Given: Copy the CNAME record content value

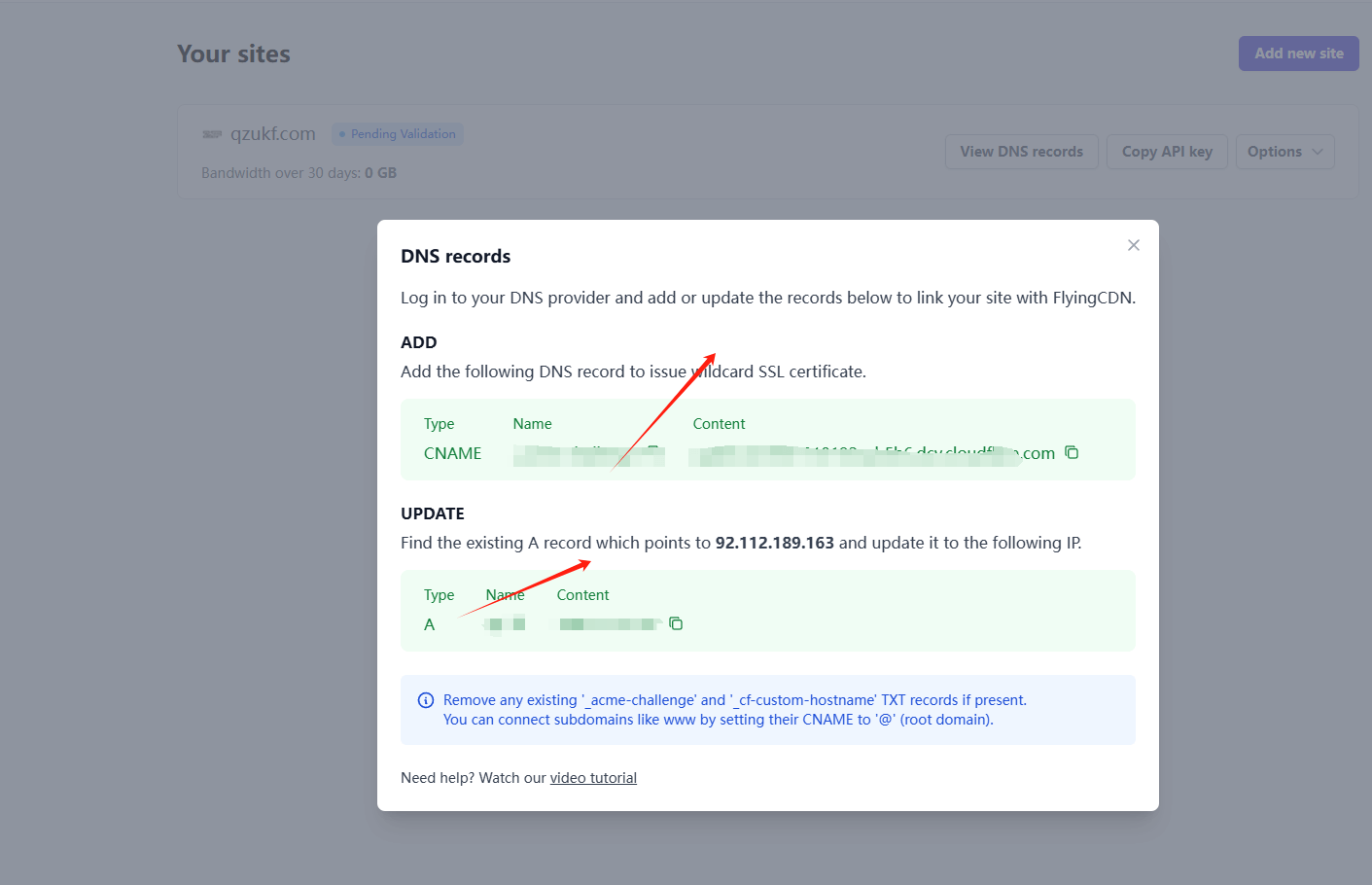Looking at the screenshot, I should (x=1072, y=452).
